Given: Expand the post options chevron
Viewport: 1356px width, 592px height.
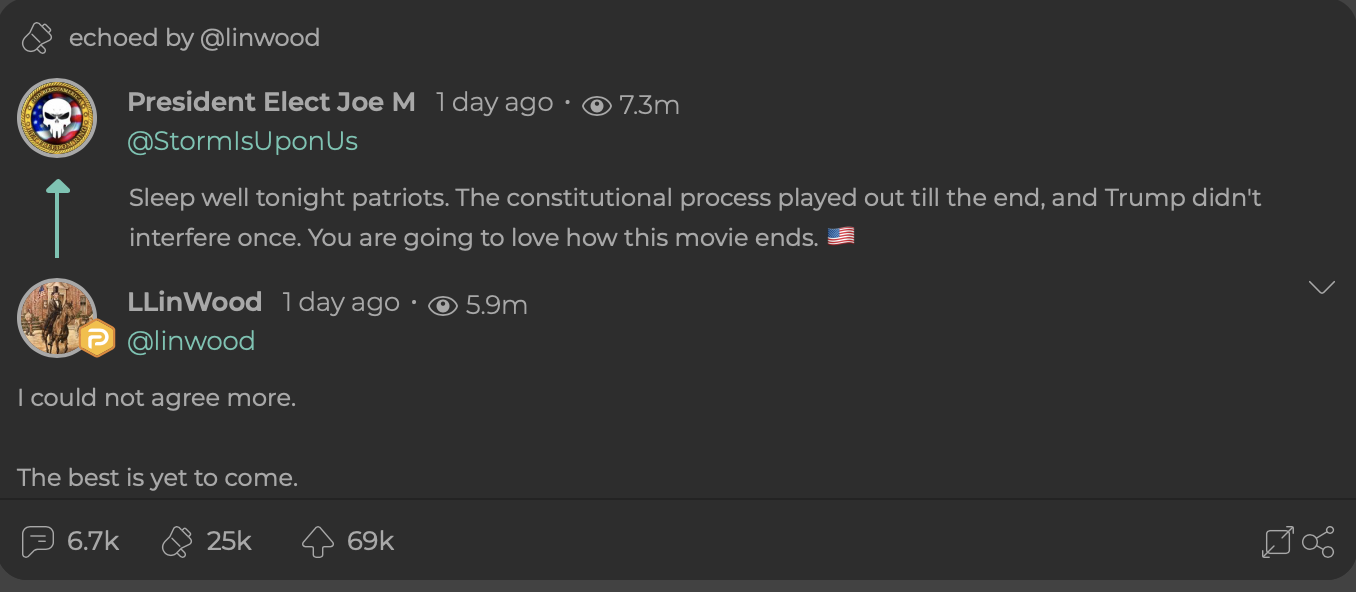Looking at the screenshot, I should pyautogui.click(x=1322, y=288).
